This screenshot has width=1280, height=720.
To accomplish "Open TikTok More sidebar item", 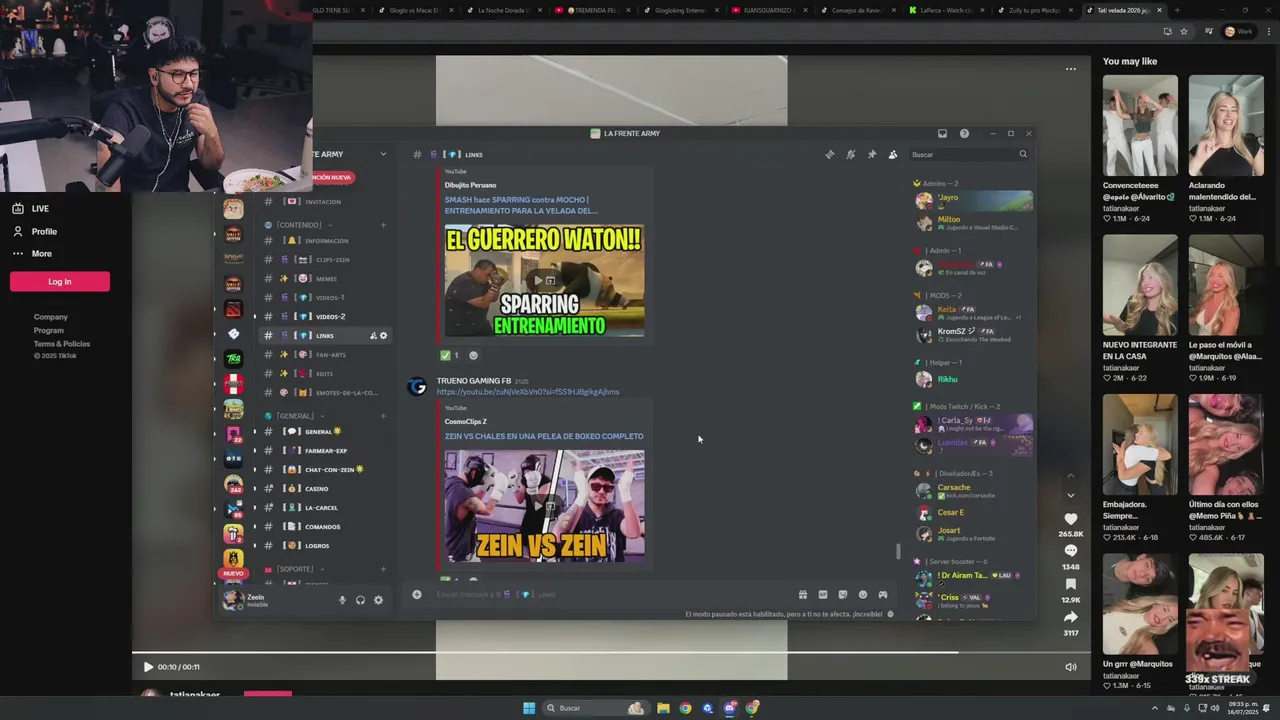I will pyautogui.click(x=32, y=254).
